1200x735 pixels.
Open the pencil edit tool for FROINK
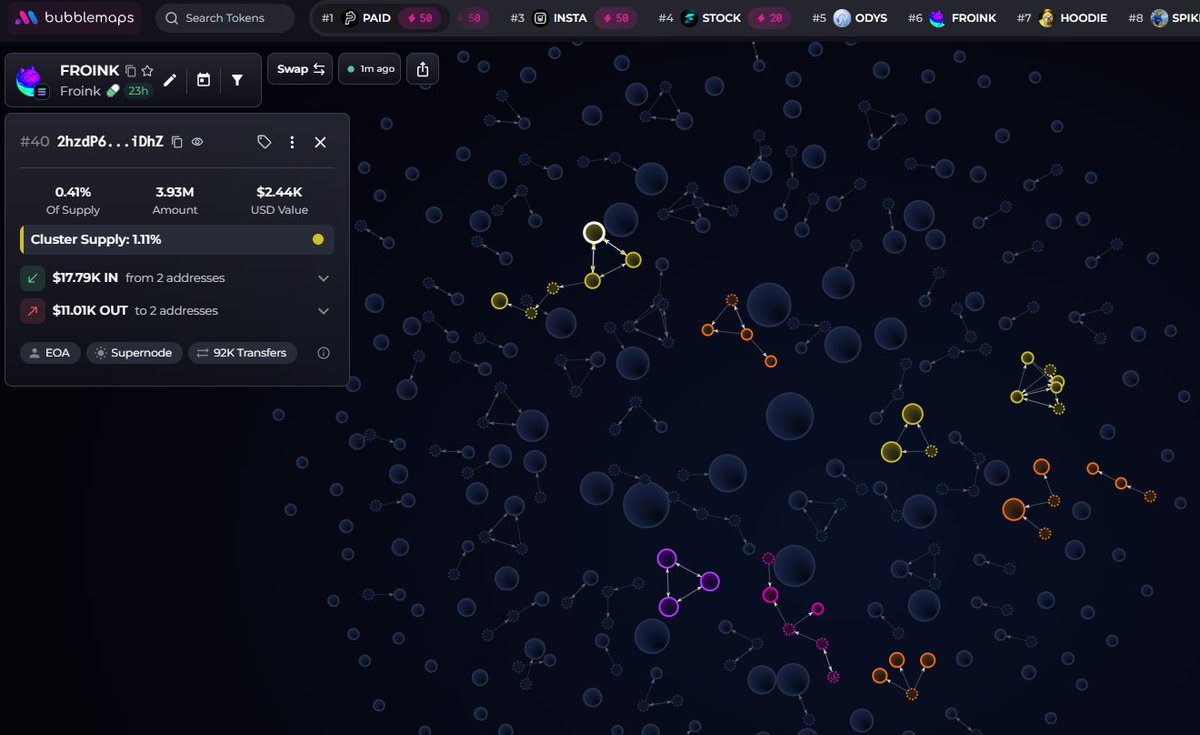tap(170, 80)
